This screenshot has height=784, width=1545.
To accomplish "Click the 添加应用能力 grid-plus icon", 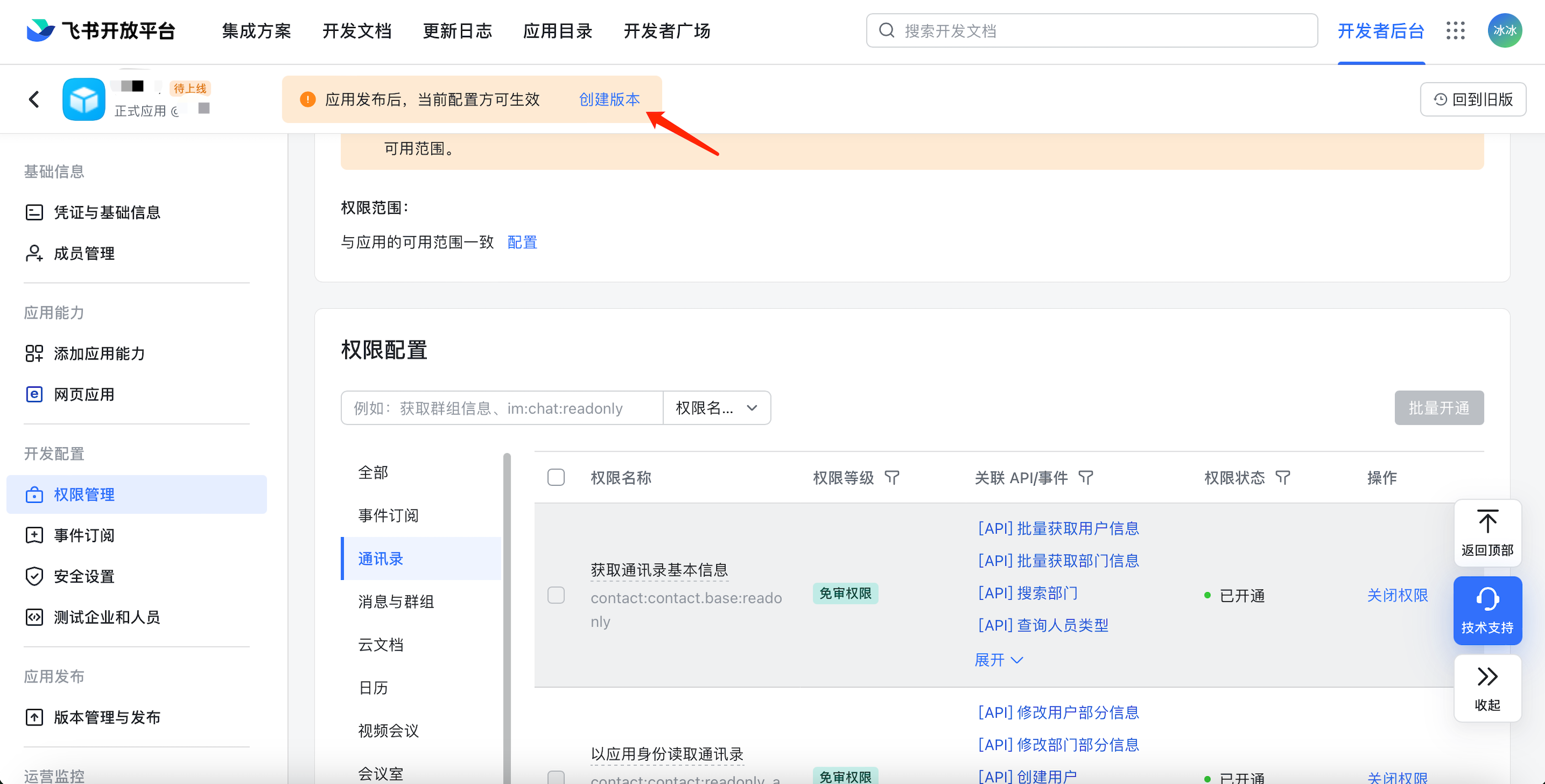I will click(x=34, y=353).
